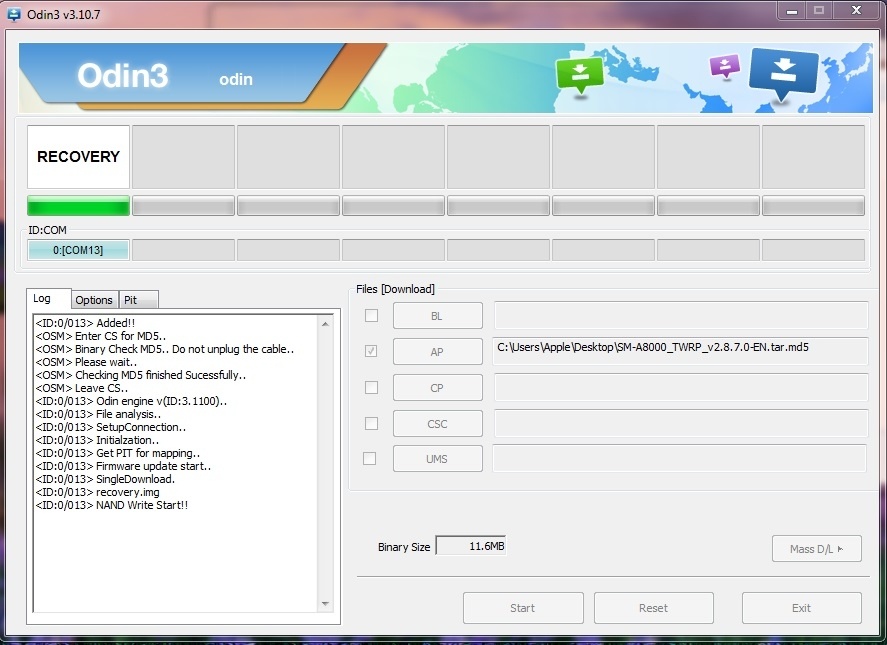Click the empty CSC file path field

681,423
